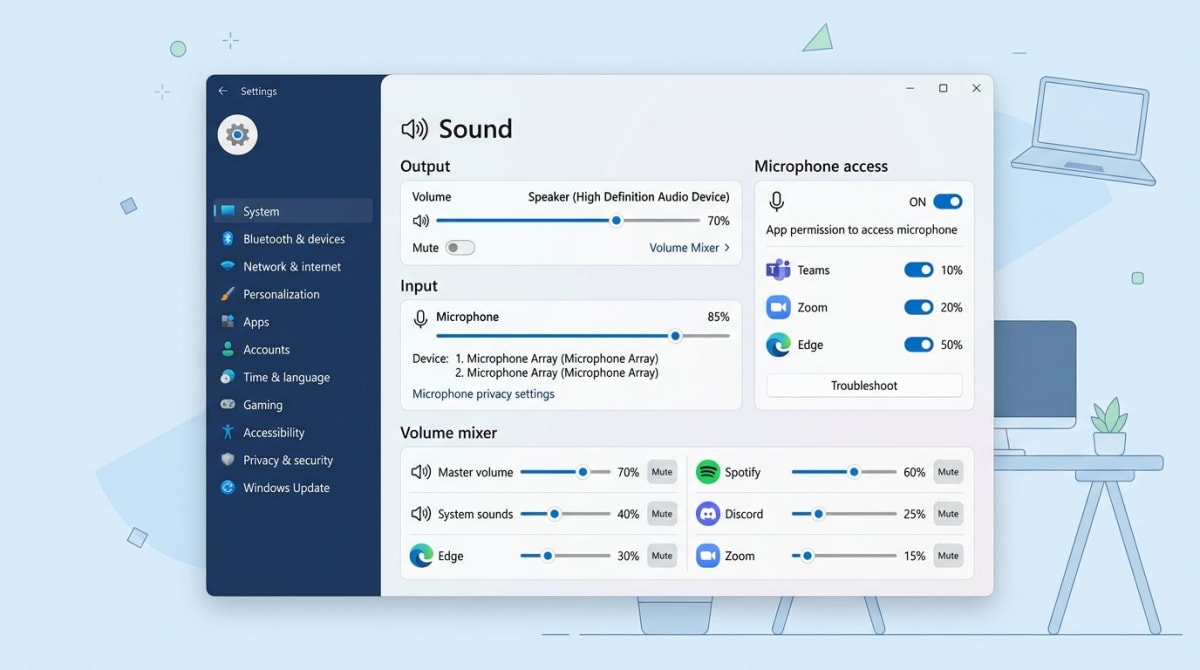The image size is (1200, 670).
Task: Click the Edge icon in Volume mixer
Action: pyautogui.click(x=423, y=555)
